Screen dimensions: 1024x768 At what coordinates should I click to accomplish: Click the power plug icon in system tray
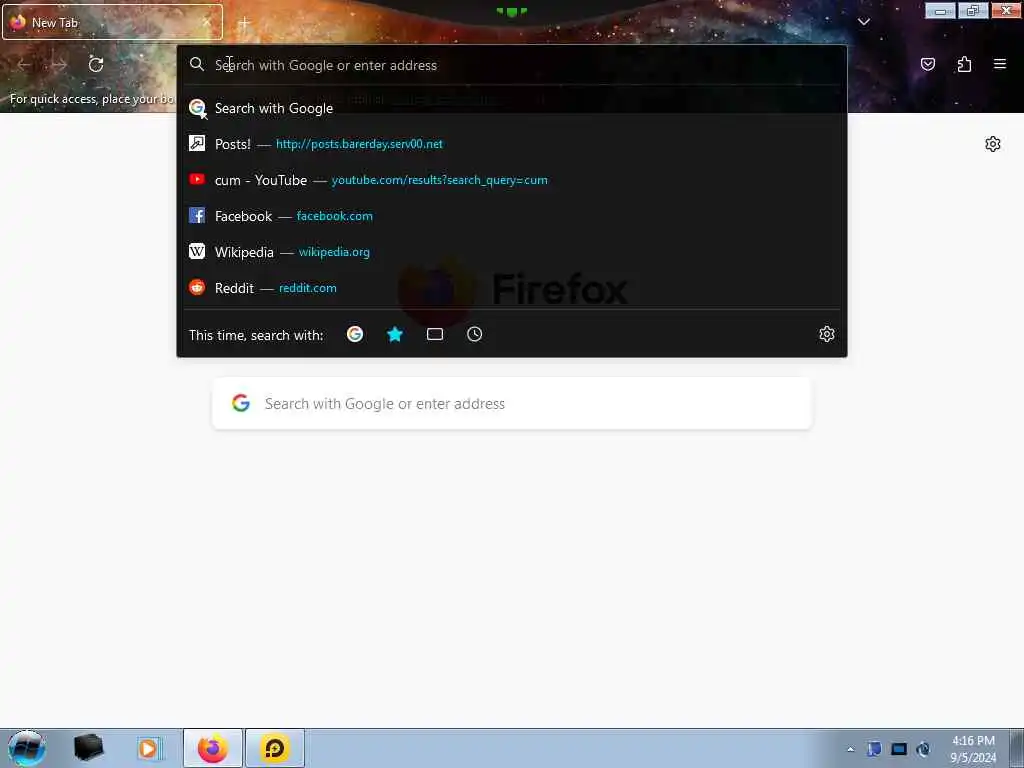coord(923,749)
